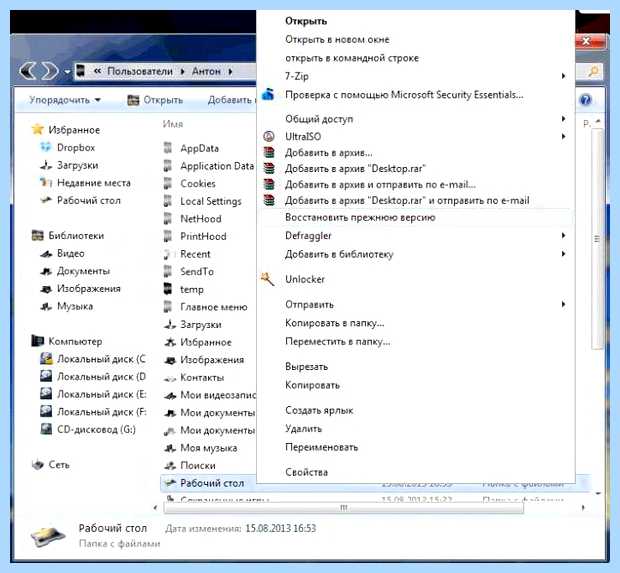Viewport: 620px width, 573px height.
Task: Click the Избранное star icon
Action: 37,129
